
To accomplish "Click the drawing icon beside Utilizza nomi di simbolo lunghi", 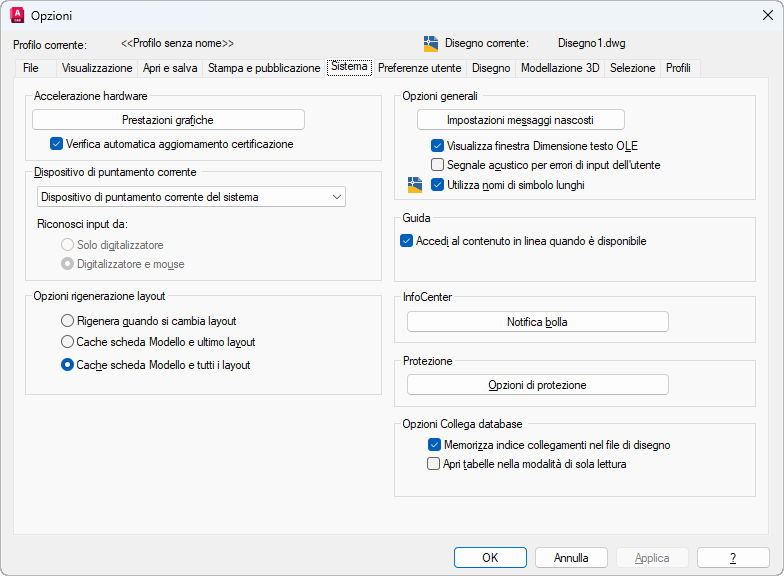I will coord(415,185).
